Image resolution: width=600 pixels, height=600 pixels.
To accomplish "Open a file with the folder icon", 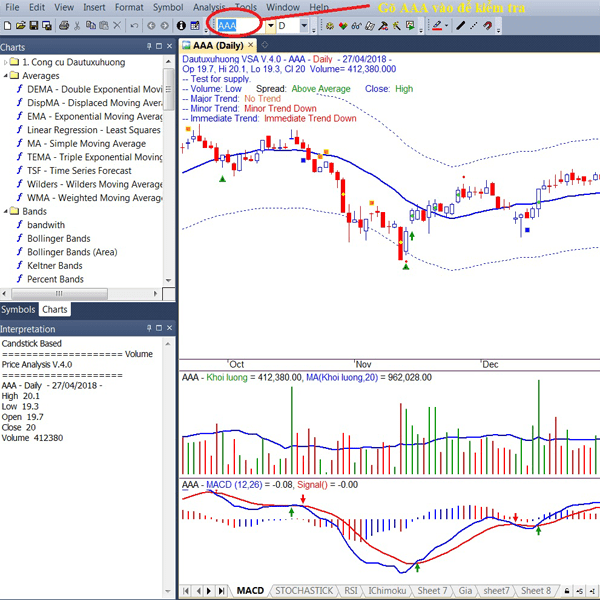I will coord(21,26).
